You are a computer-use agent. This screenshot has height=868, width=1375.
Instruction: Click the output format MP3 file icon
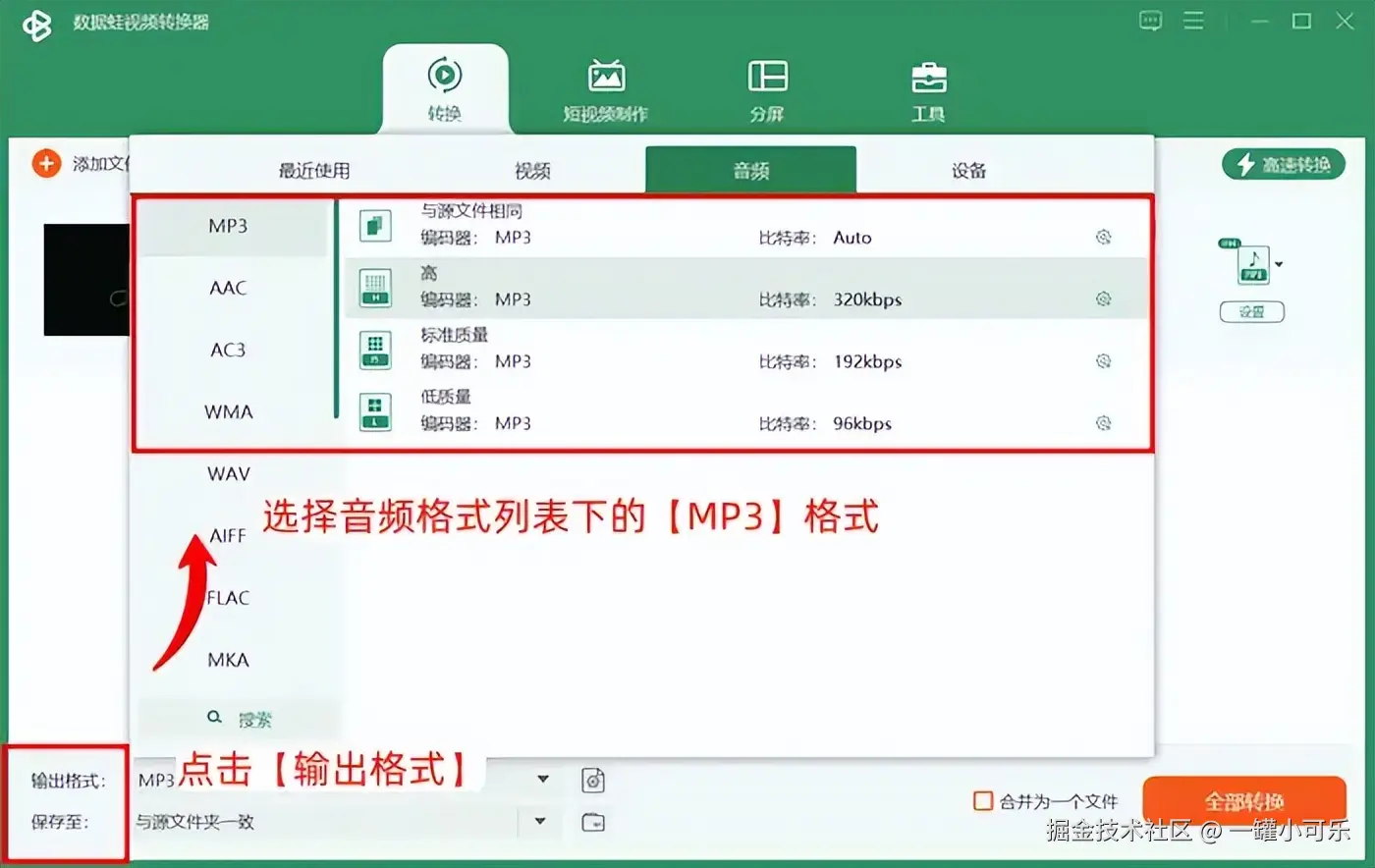(1252, 264)
